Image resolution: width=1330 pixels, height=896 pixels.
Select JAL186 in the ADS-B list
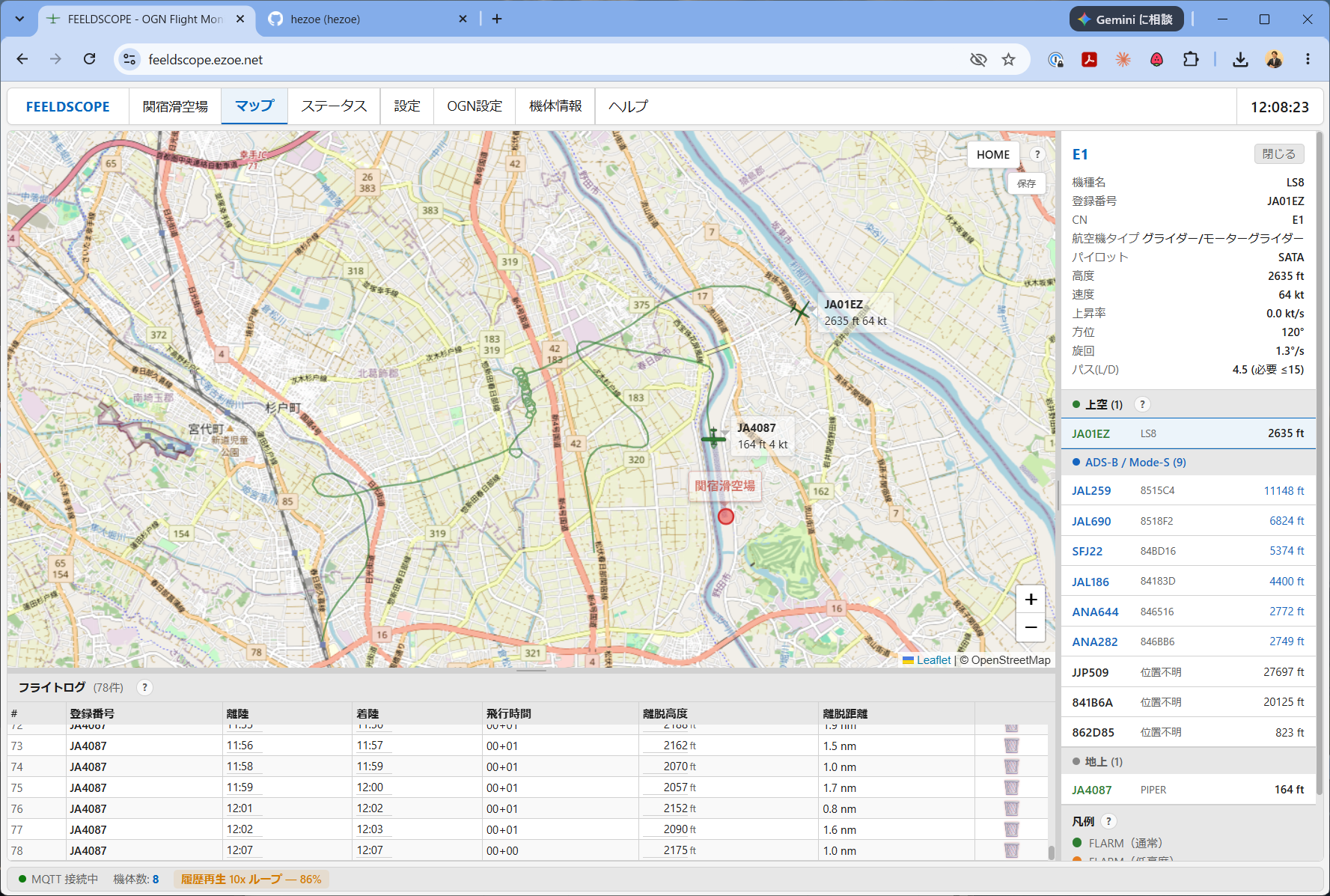coord(1188,582)
